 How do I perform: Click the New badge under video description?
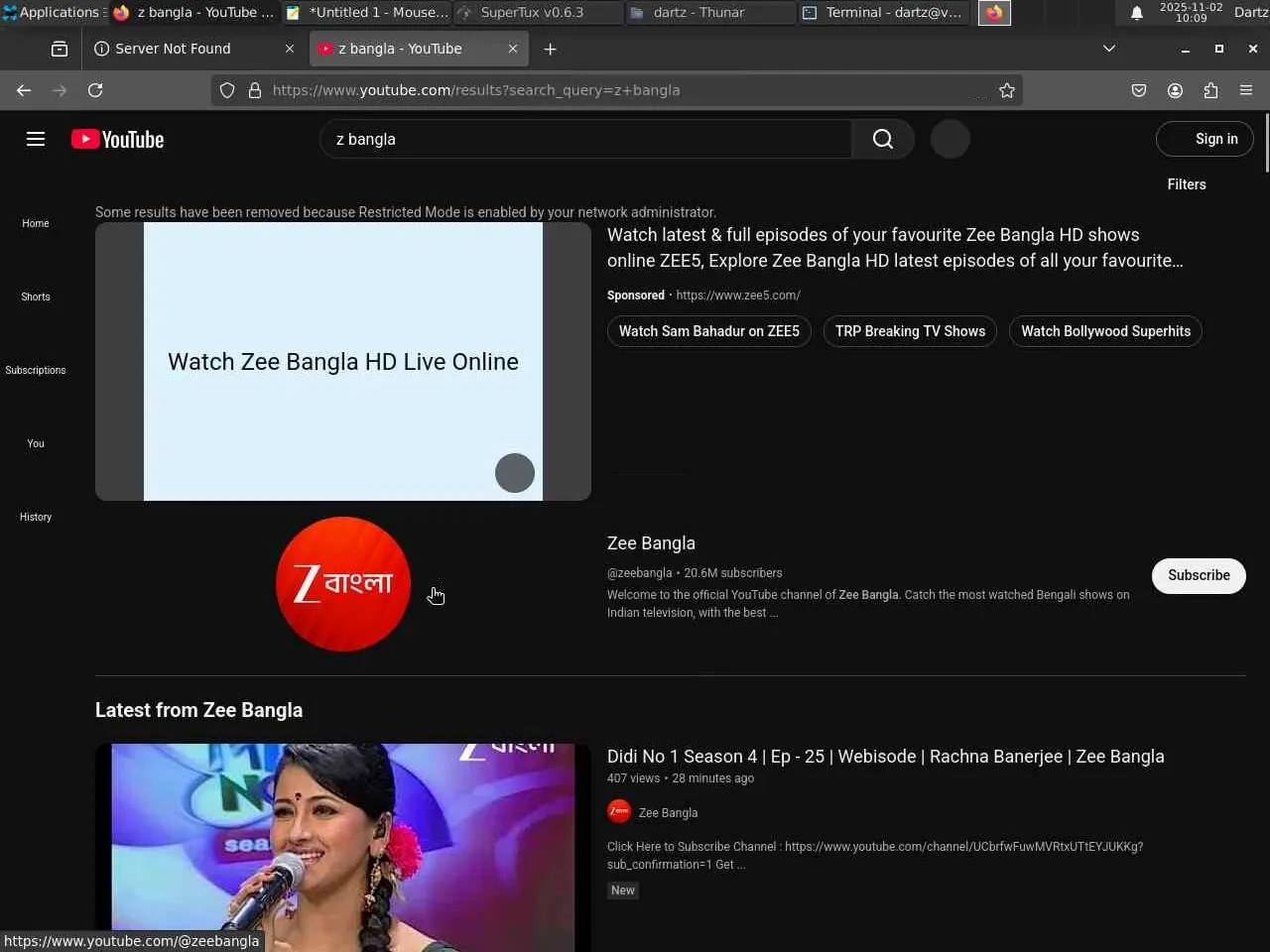623,891
